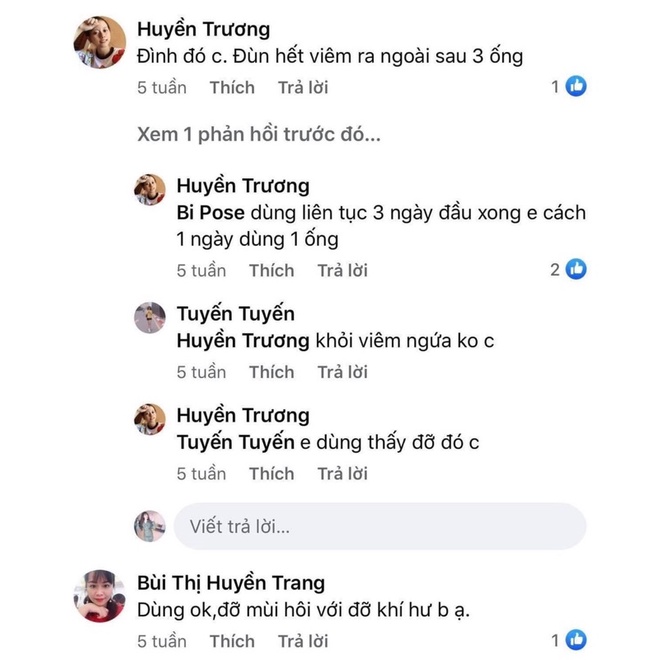The width and height of the screenshot is (660, 660).
Task: Reply to the Bi Pose comment
Action: pos(342,270)
